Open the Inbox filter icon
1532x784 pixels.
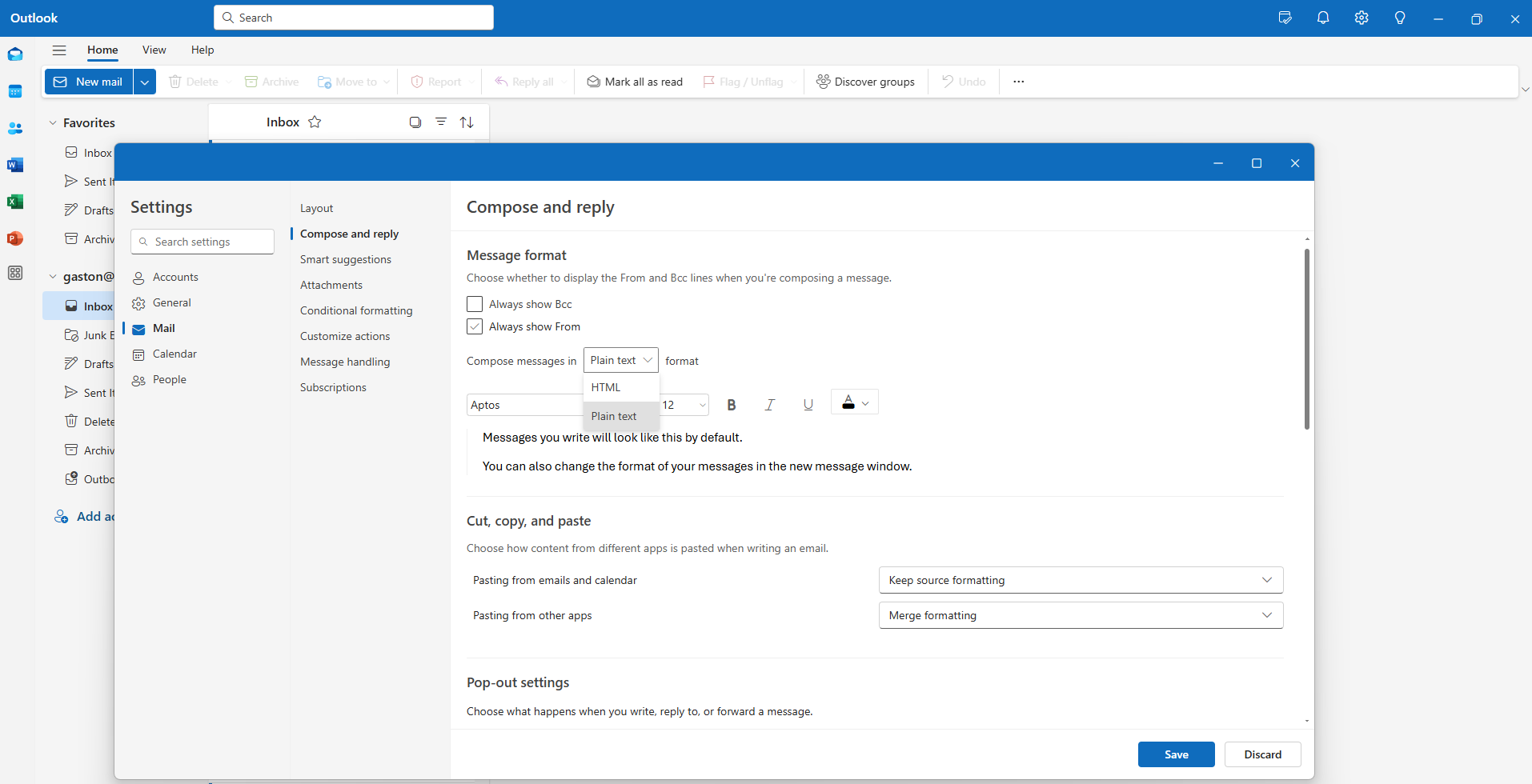coord(441,122)
